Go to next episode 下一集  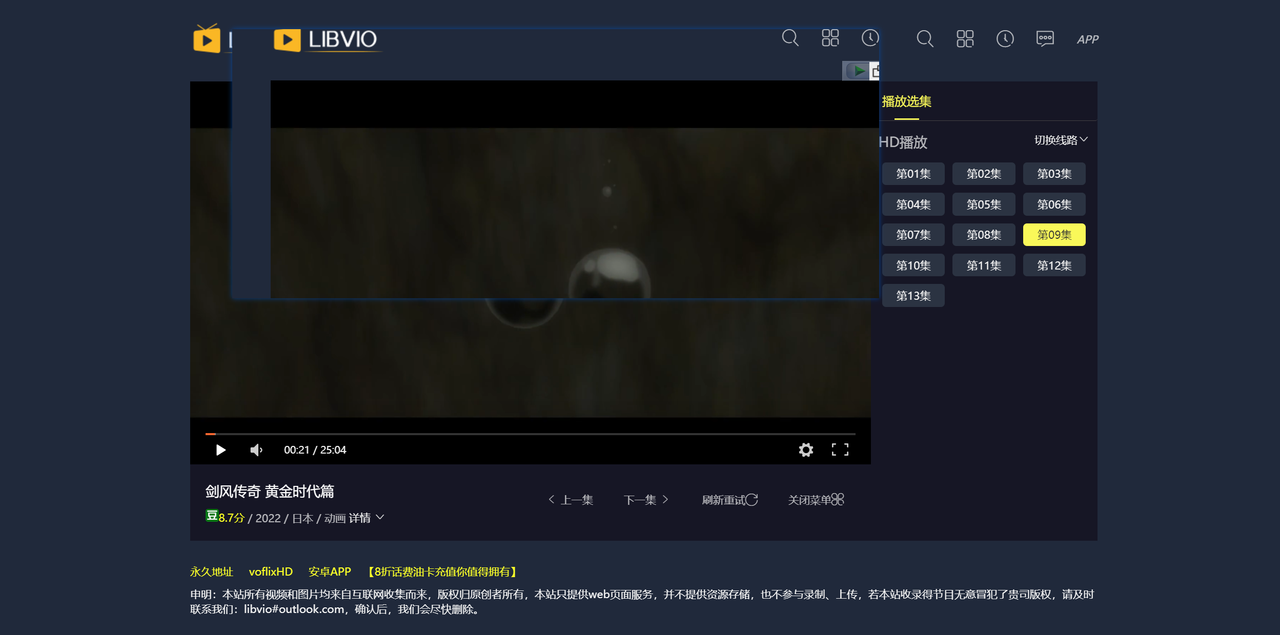click(647, 500)
